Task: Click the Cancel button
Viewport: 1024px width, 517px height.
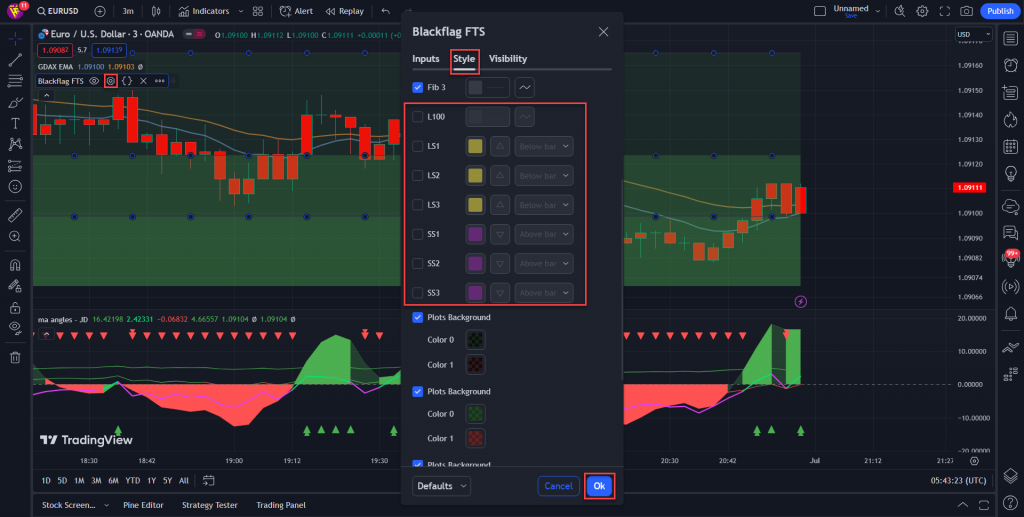Action: click(558, 486)
